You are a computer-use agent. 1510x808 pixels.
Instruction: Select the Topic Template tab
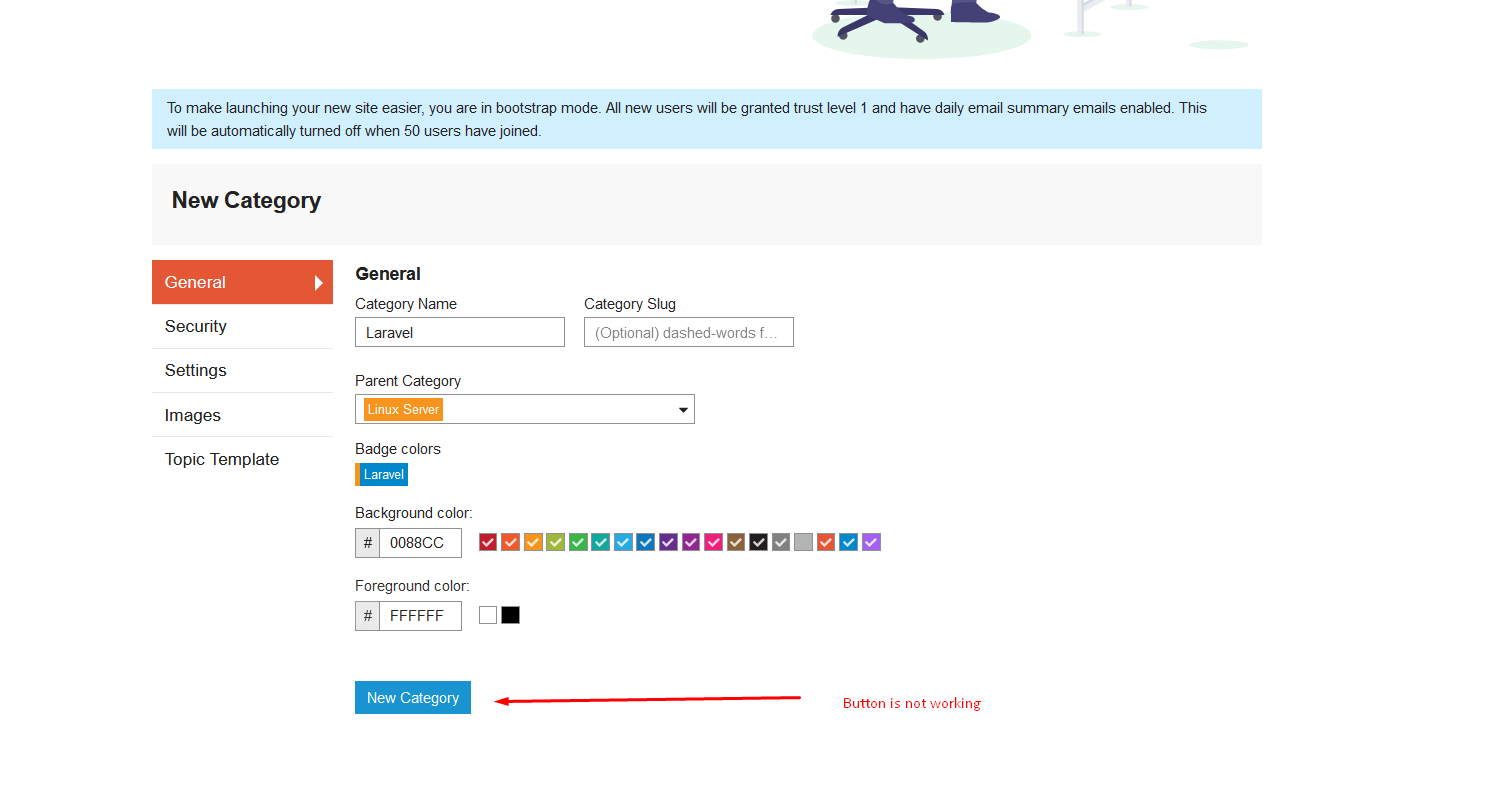coord(222,459)
